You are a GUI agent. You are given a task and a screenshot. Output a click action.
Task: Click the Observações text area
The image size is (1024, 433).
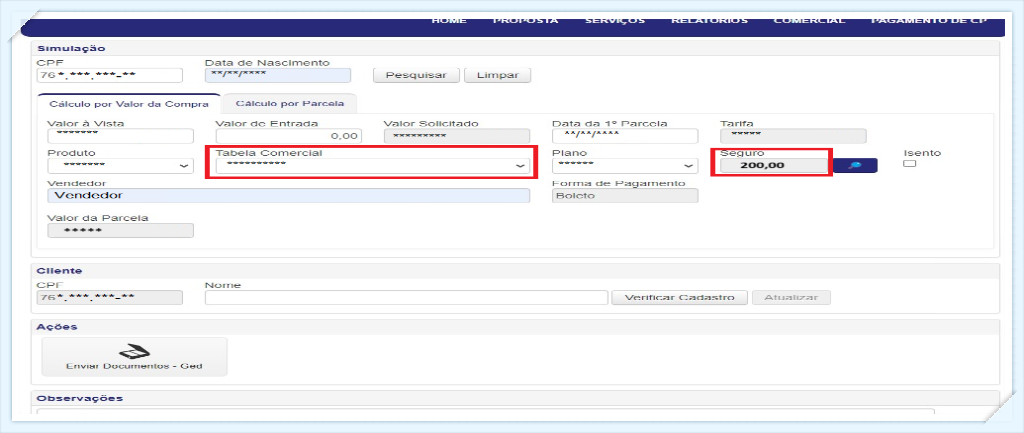[x=485, y=413]
